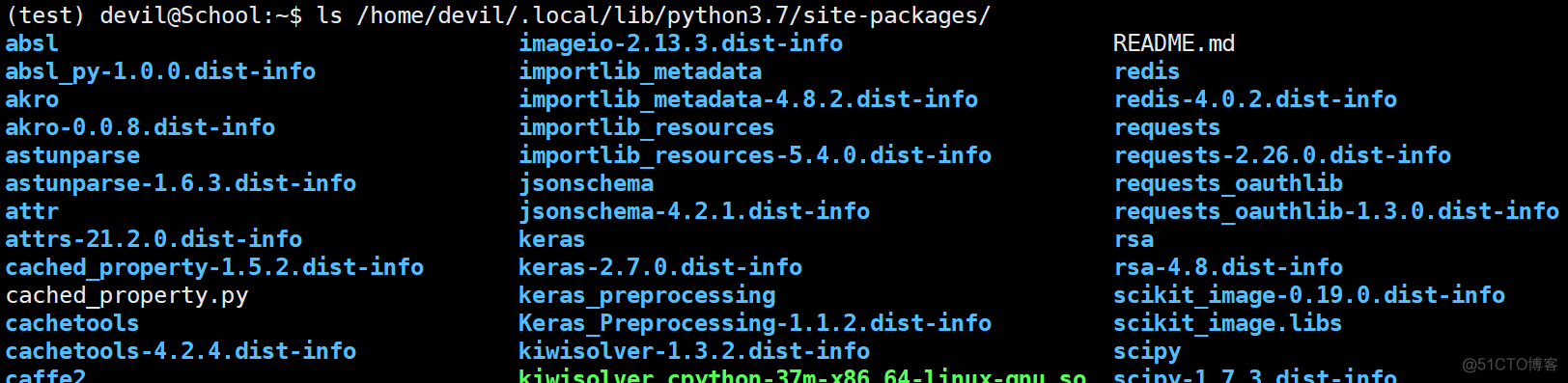Select attrs-21.2.0.dist-info entry
The height and width of the screenshot is (383, 1568).
[x=154, y=239]
